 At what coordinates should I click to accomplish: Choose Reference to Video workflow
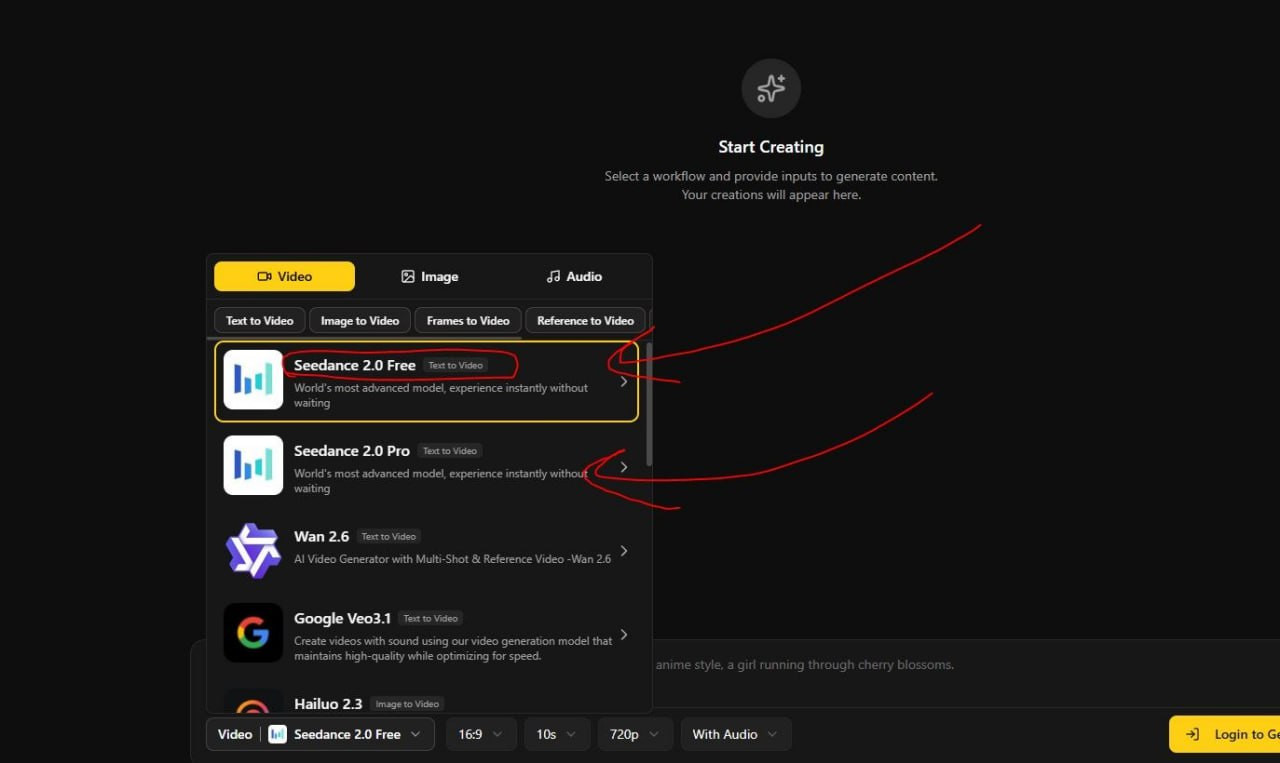pyautogui.click(x=585, y=321)
